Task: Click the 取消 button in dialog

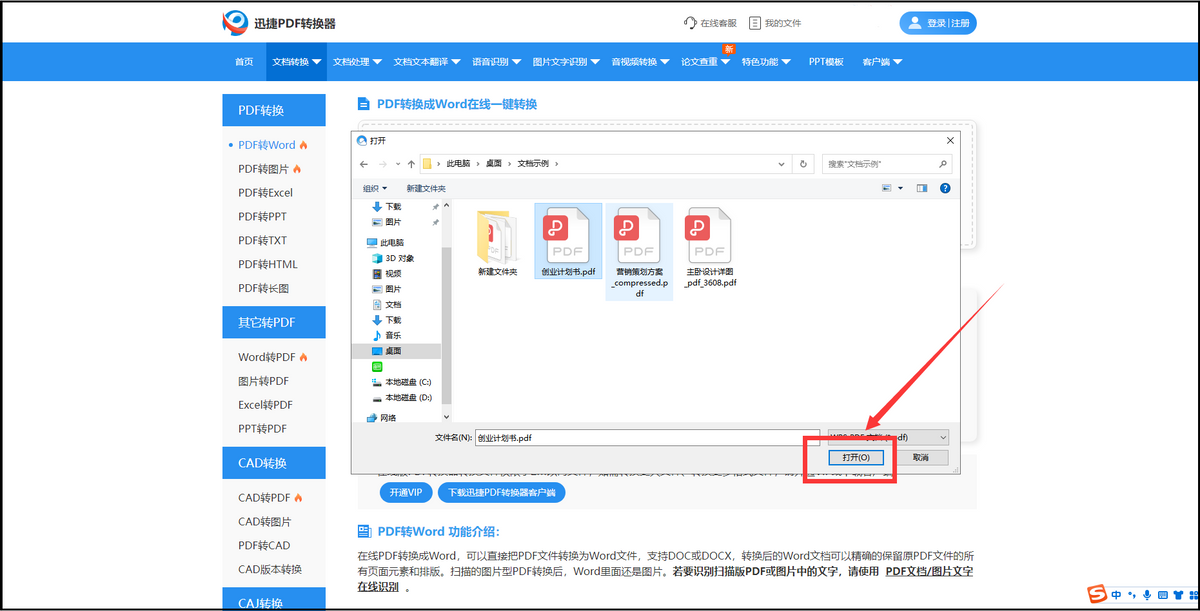Action: [x=921, y=457]
